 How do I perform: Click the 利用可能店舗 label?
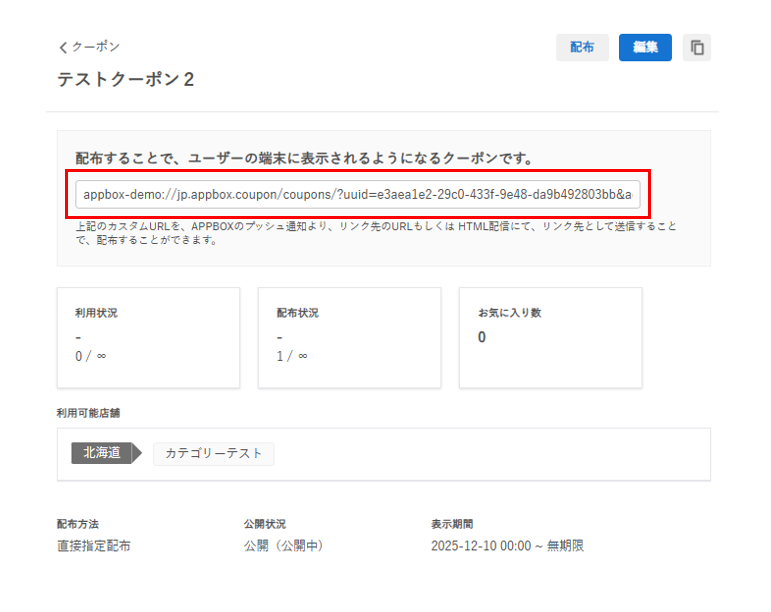tap(89, 413)
